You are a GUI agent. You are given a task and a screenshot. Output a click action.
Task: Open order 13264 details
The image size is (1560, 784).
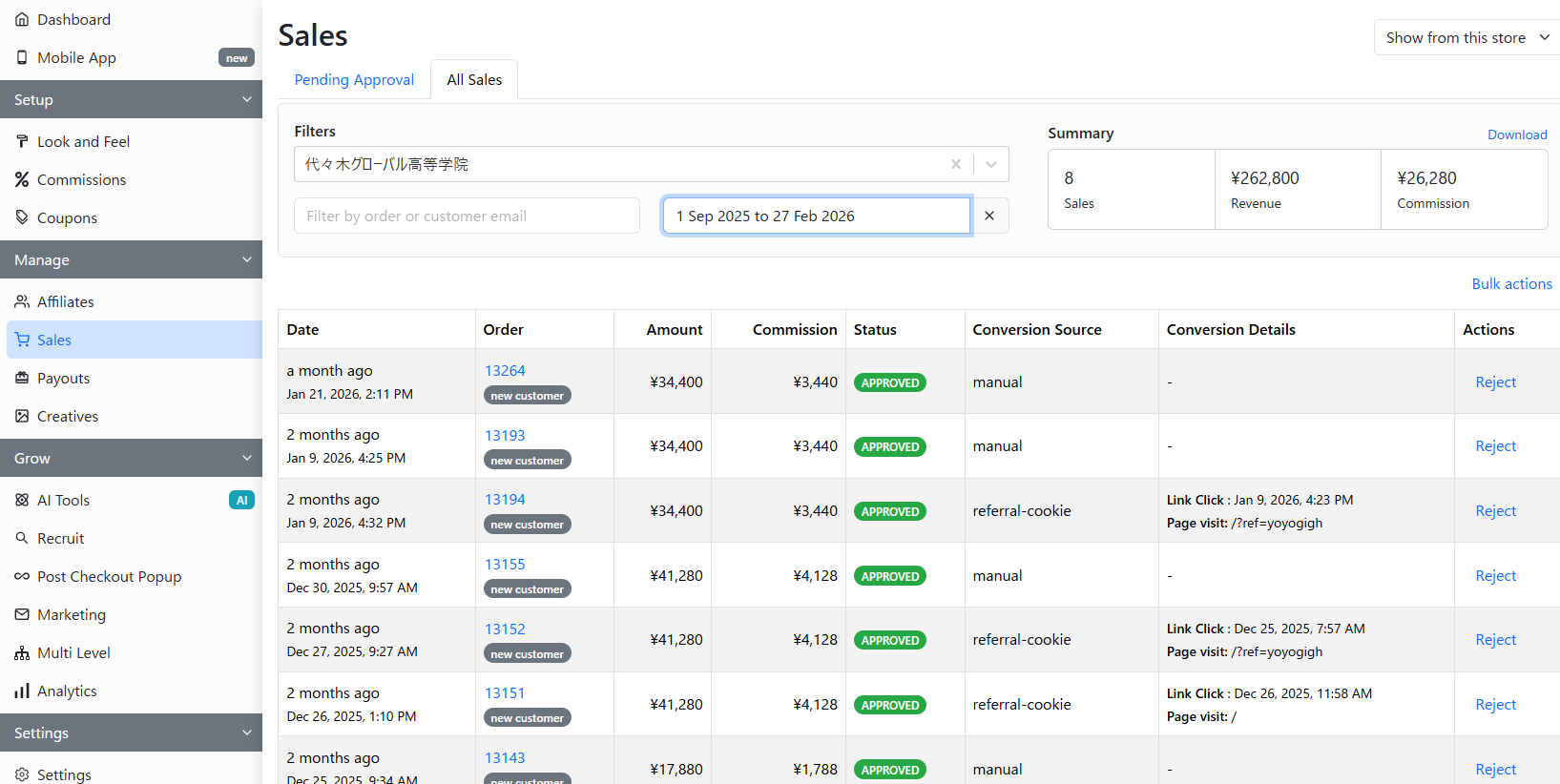click(505, 370)
